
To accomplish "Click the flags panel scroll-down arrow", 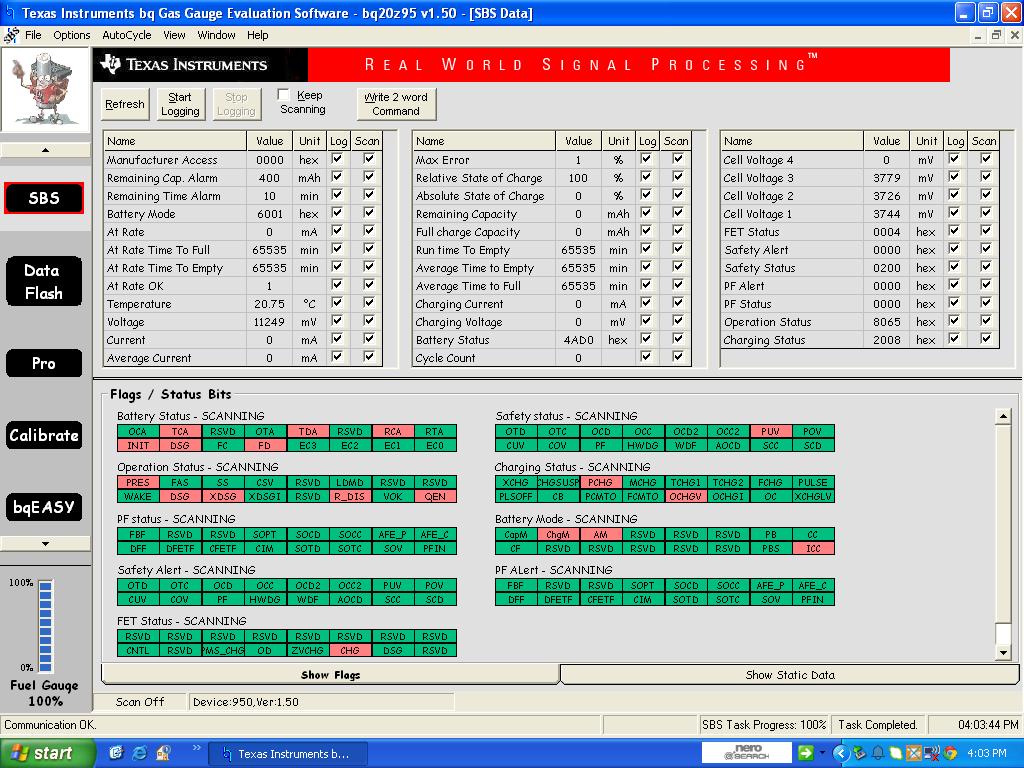I will pos(1003,652).
